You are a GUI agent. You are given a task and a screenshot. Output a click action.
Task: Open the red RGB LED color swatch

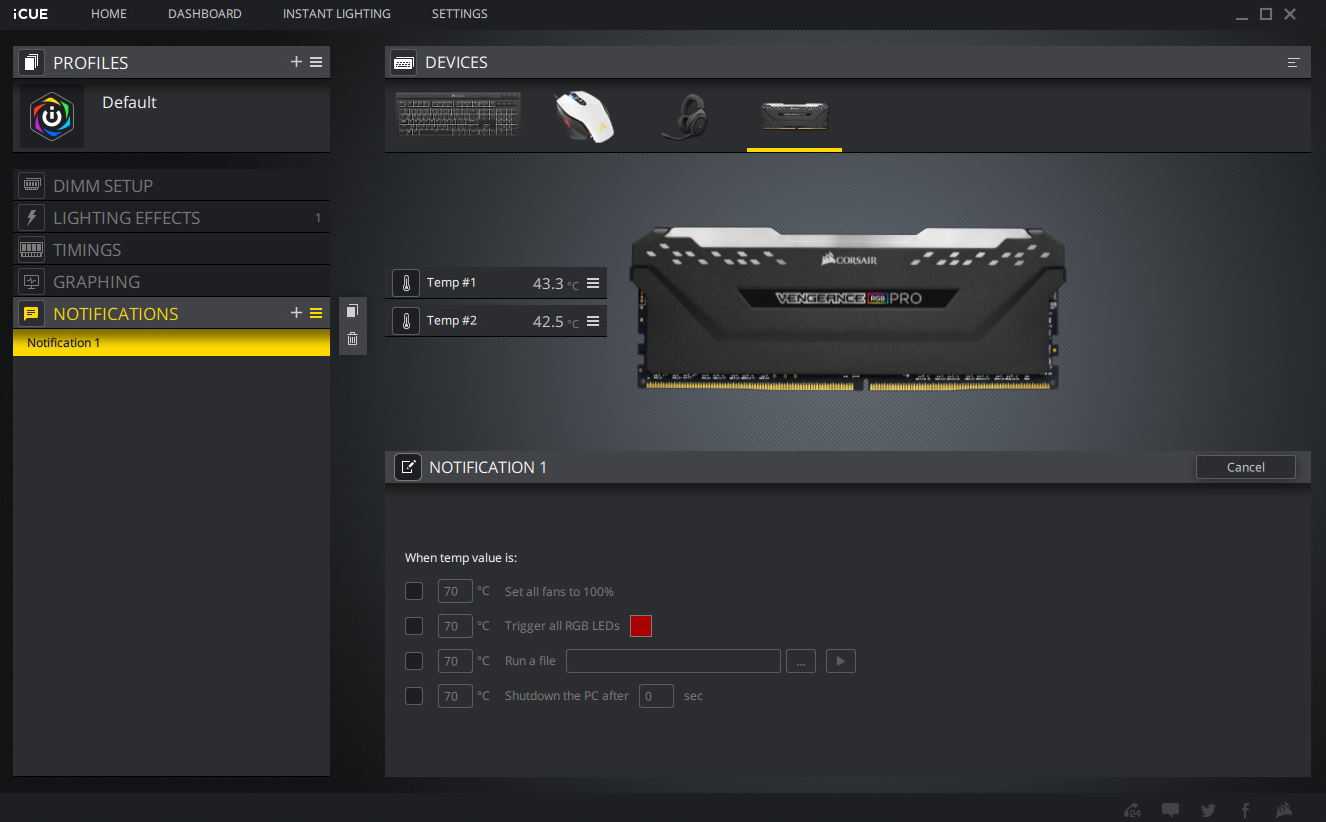[641, 626]
